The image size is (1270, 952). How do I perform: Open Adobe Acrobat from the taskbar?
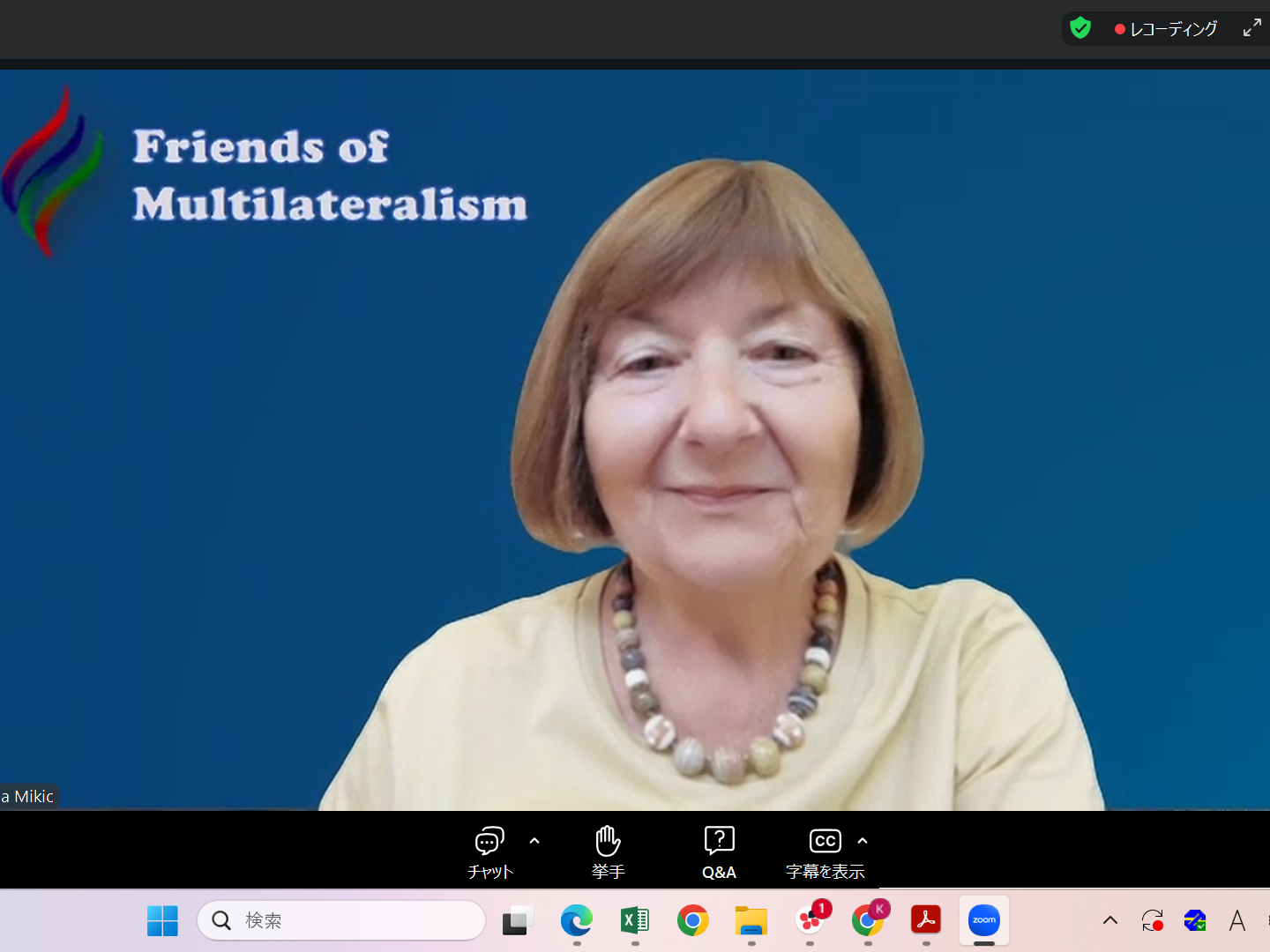pos(926,921)
